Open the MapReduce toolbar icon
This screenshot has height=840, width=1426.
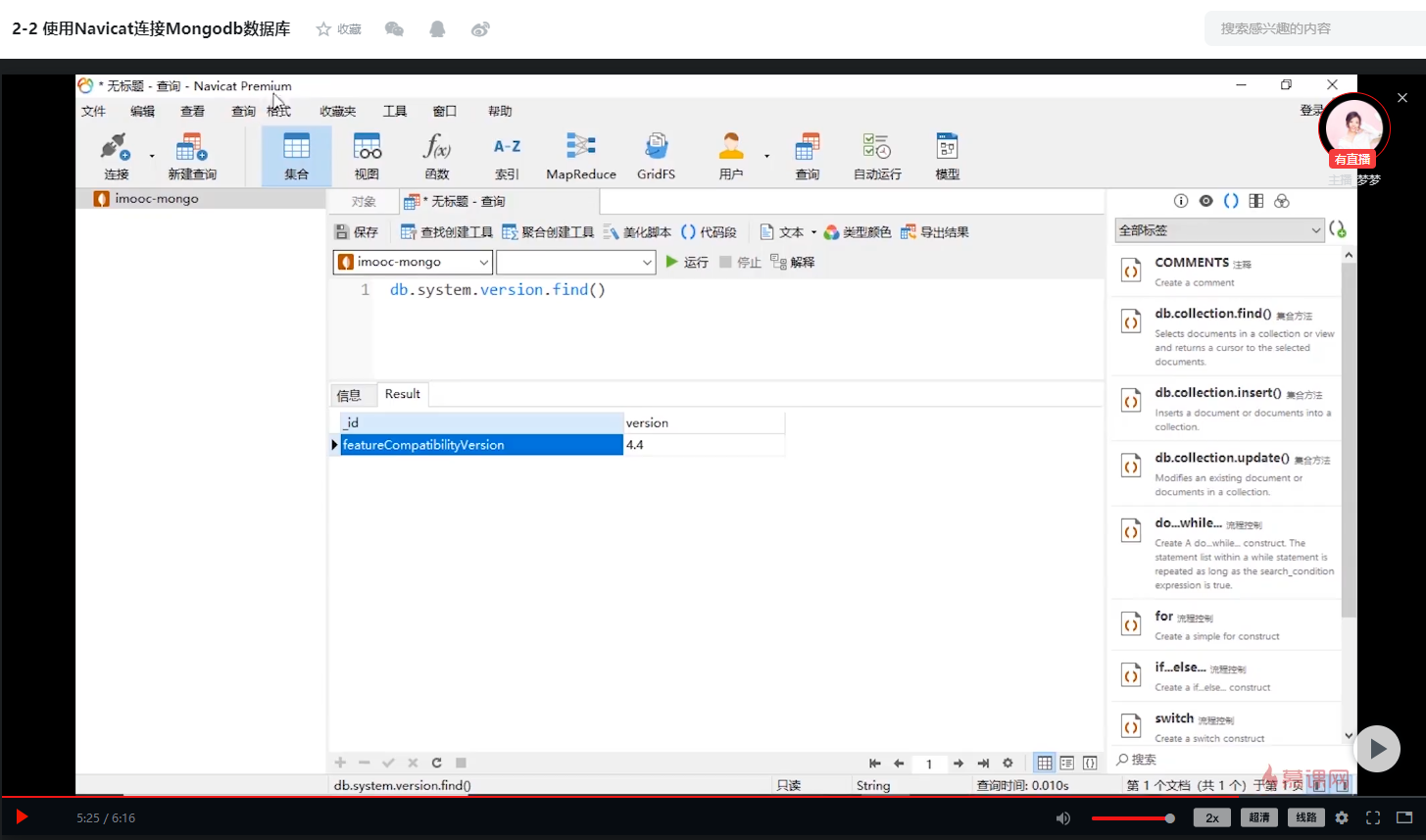tap(581, 157)
